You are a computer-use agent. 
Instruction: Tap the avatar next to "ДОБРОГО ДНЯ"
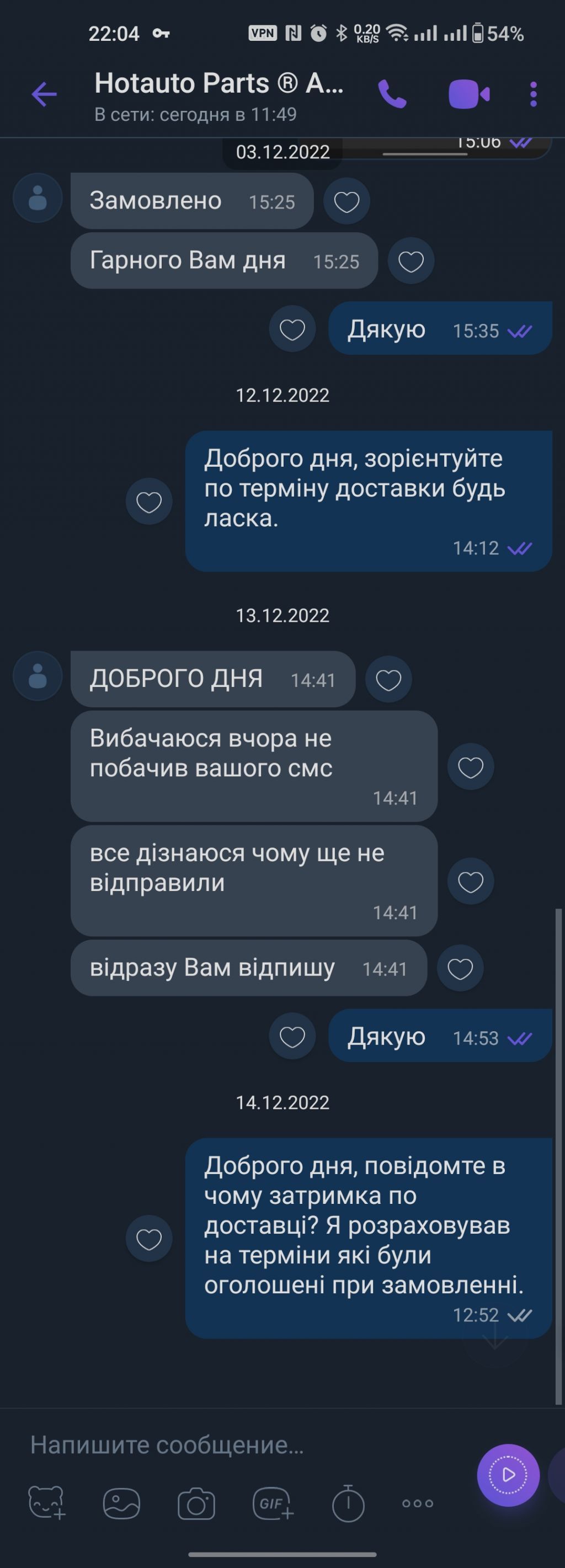38,676
